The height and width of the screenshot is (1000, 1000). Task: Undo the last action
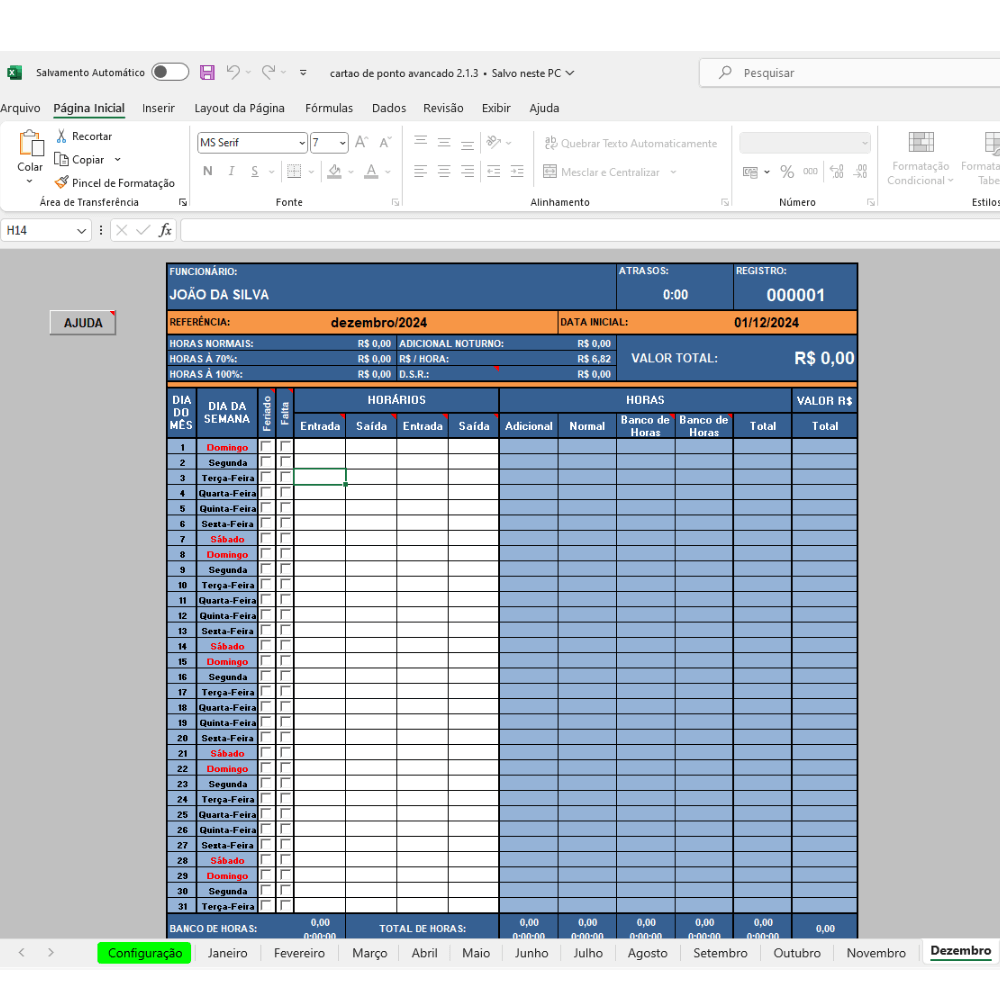pyautogui.click(x=233, y=73)
